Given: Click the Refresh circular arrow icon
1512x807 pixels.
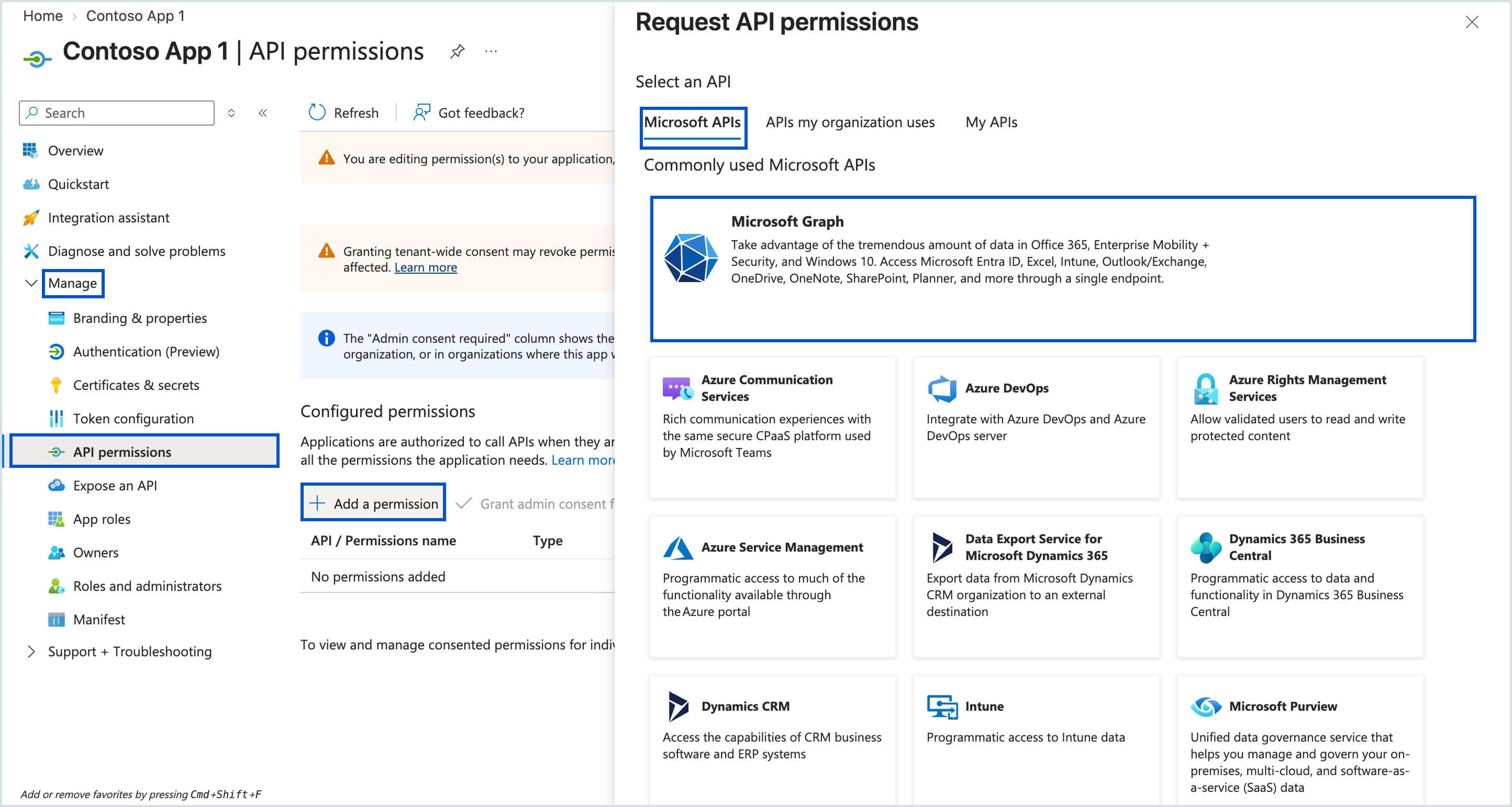Looking at the screenshot, I should point(317,113).
